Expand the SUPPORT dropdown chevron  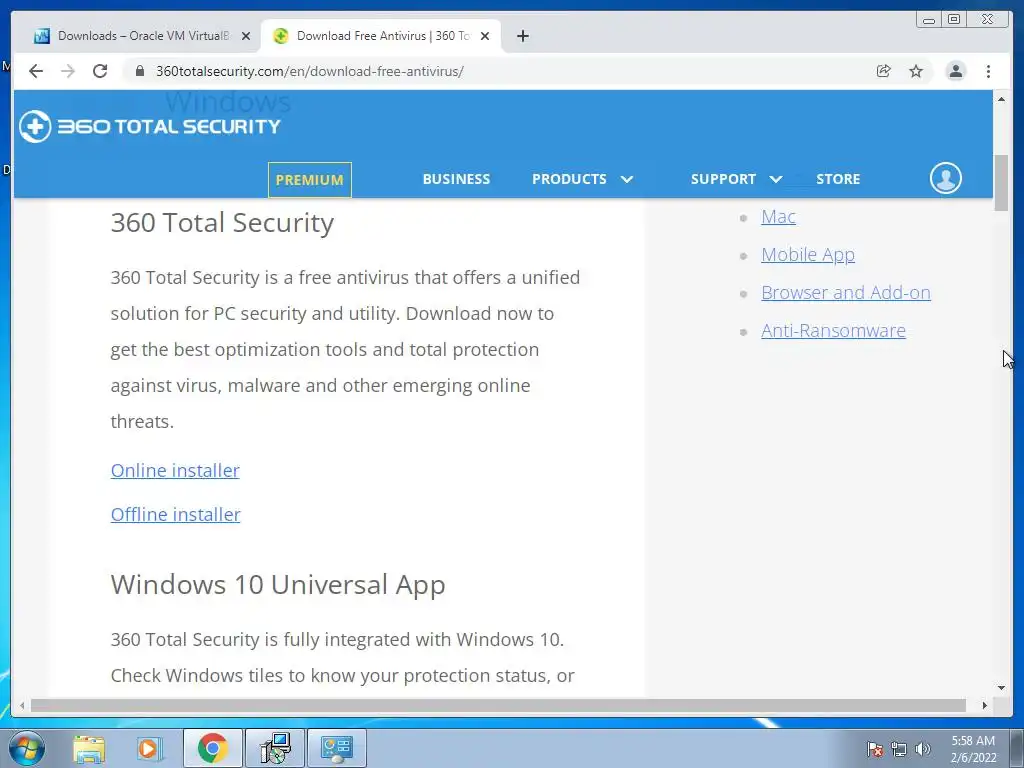coord(775,179)
